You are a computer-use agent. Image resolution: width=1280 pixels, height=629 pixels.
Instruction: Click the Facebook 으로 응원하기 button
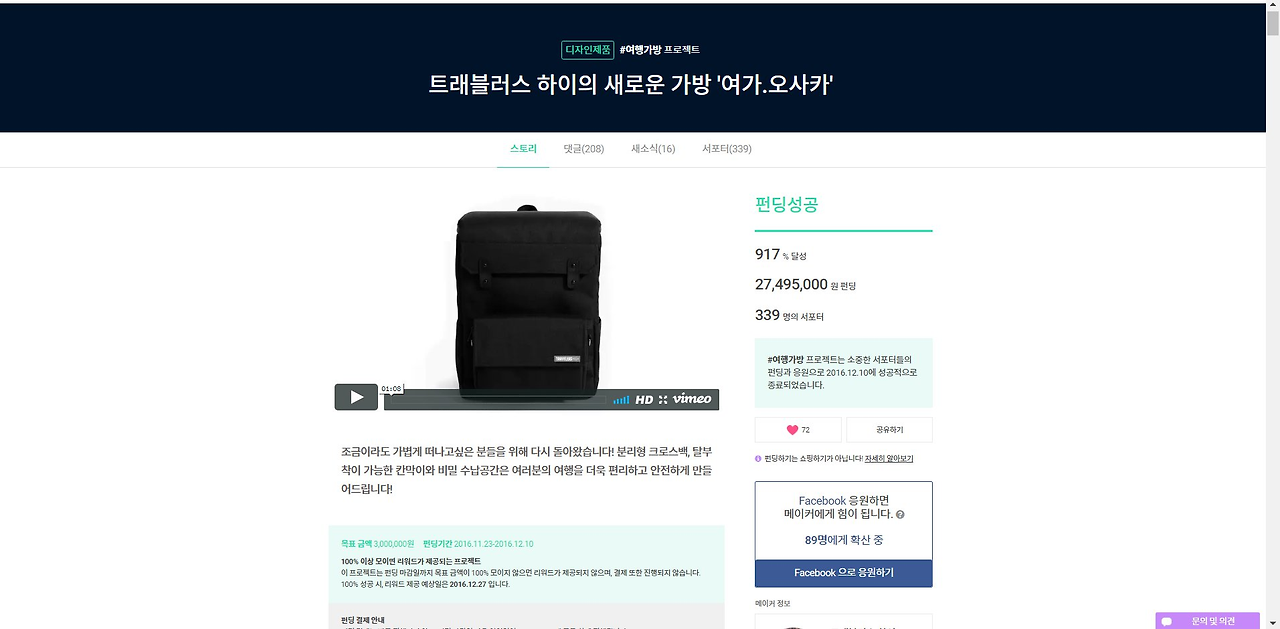(844, 573)
